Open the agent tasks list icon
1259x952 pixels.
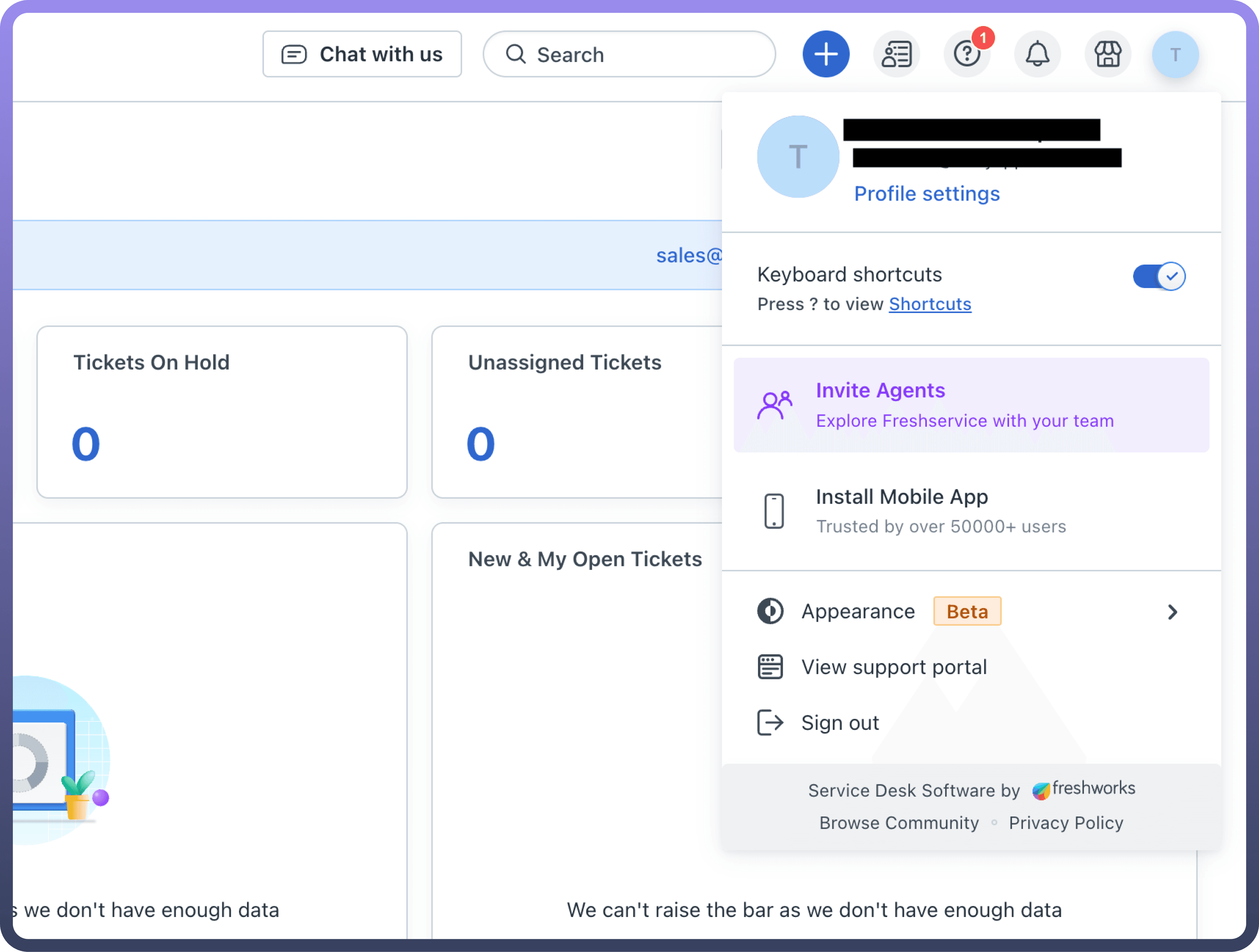click(x=896, y=55)
